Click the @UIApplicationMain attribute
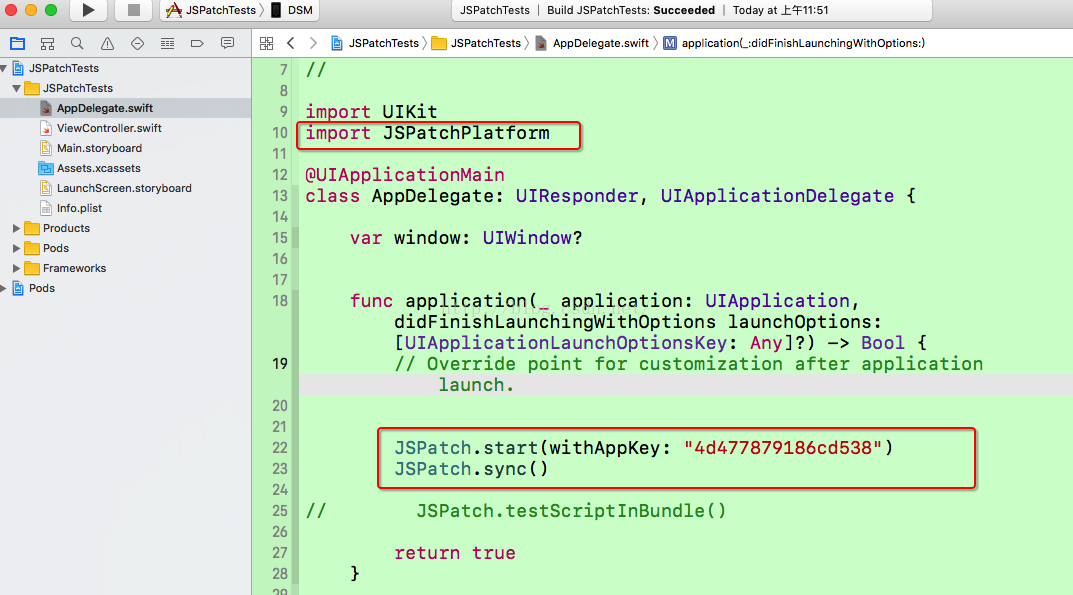Image resolution: width=1073 pixels, height=595 pixels. tap(404, 175)
